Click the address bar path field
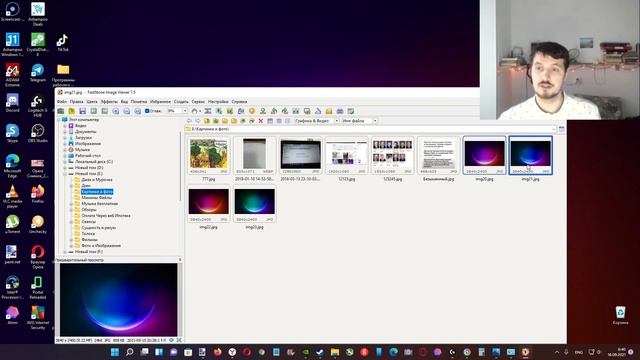 [371, 129]
